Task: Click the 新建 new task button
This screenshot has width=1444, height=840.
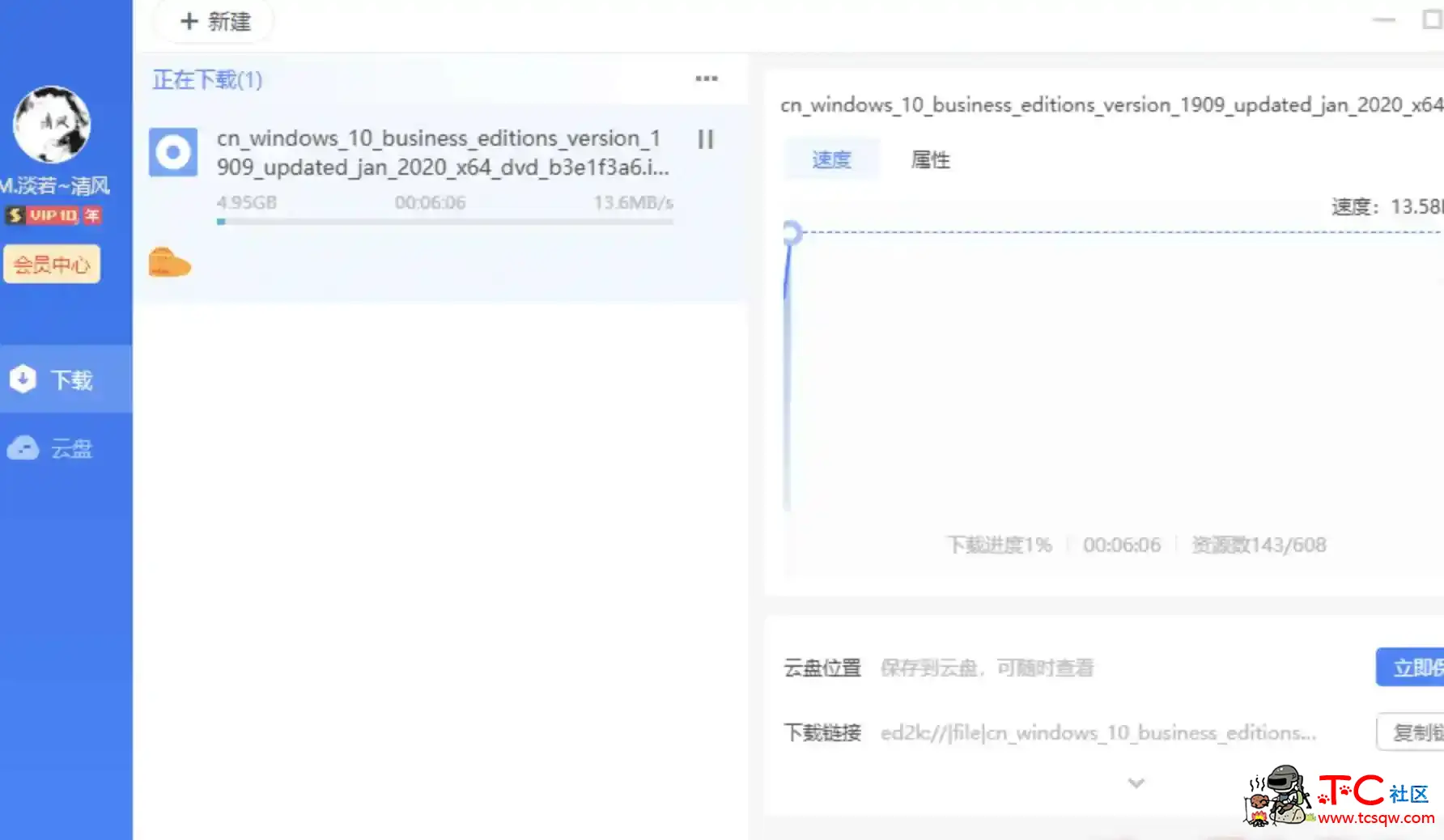Action: [214, 21]
